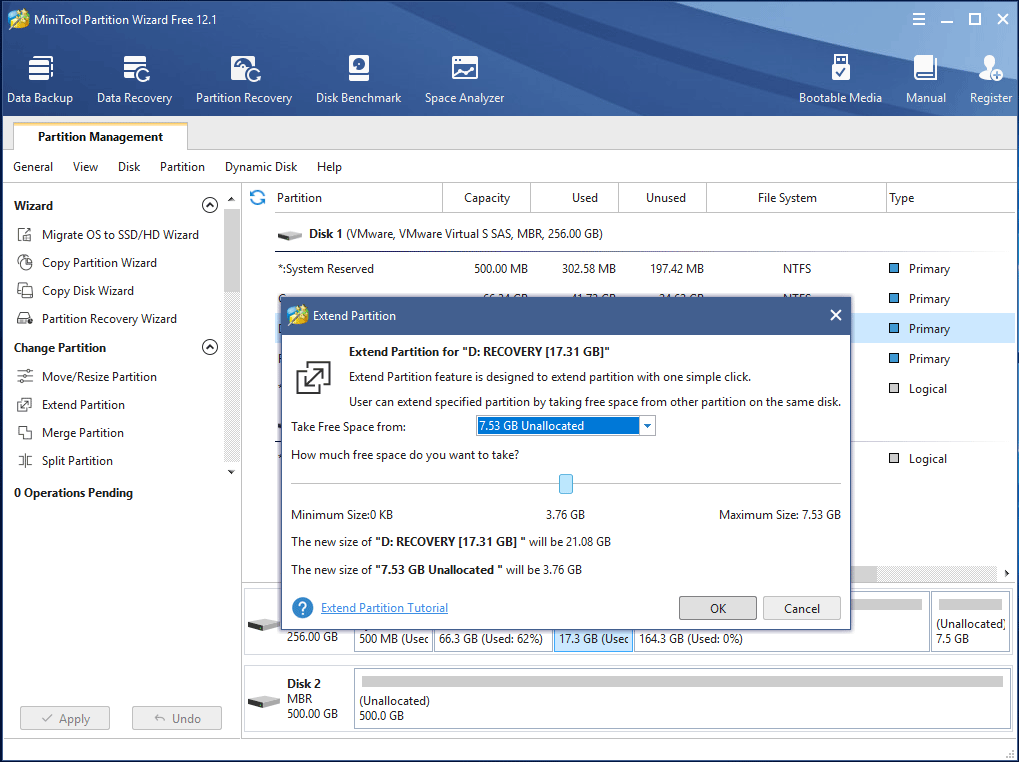The height and width of the screenshot is (762, 1019).
Task: Choose Move/Resize Partition in the sidebar
Action: [x=87, y=377]
